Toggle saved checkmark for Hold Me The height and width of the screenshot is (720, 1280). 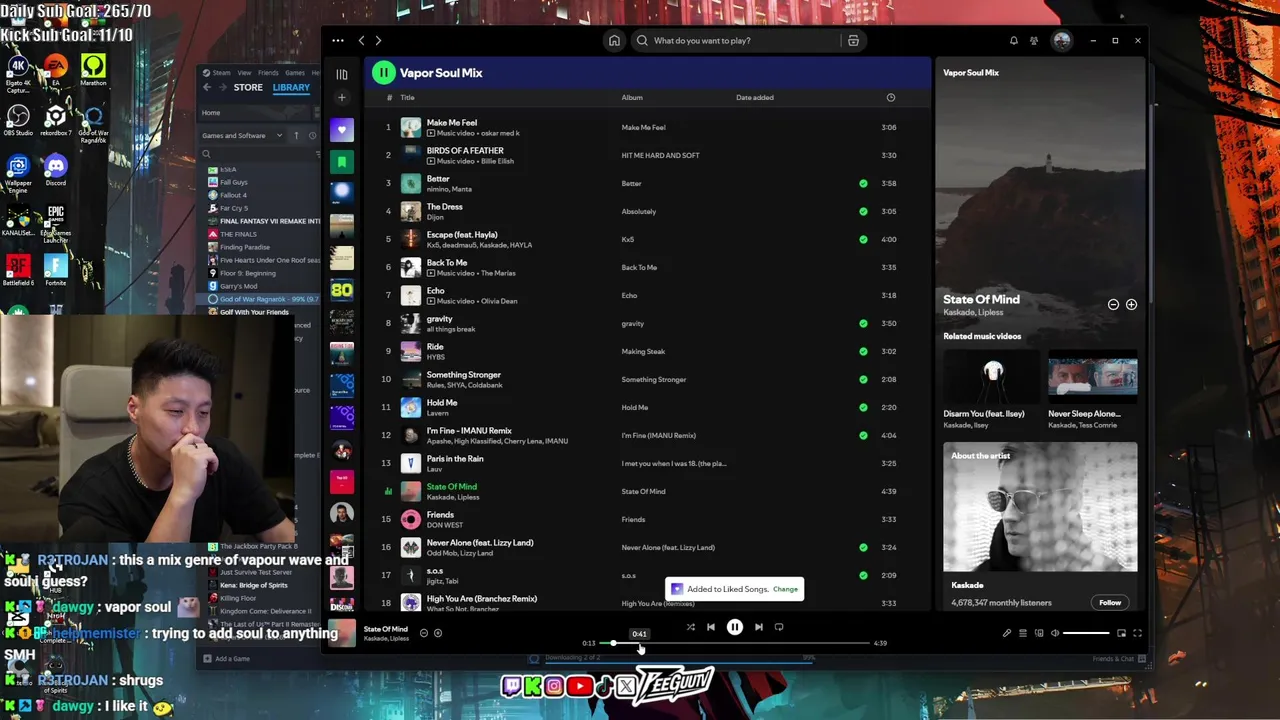tap(863, 408)
